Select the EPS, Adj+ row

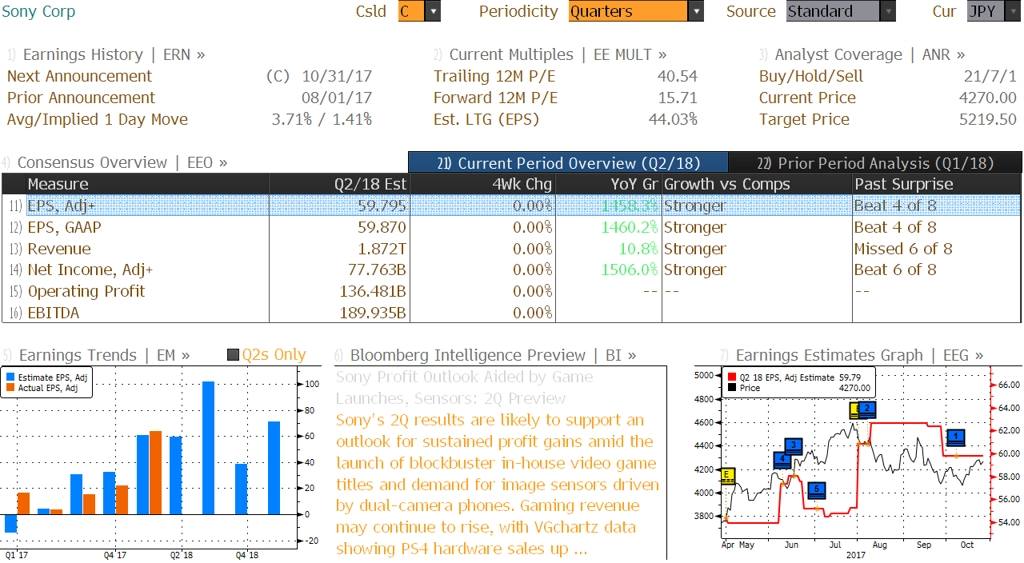pyautogui.click(x=511, y=206)
